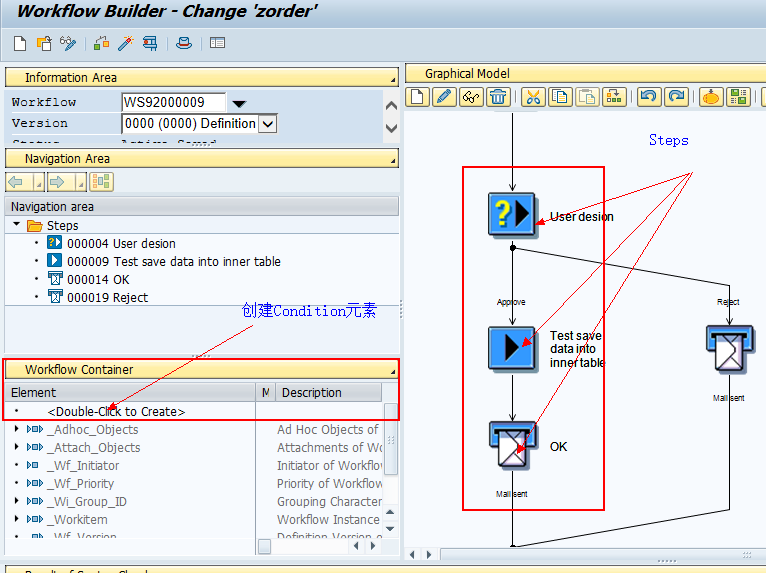Click the Description column header
This screenshot has height=573, width=766.
coord(328,392)
